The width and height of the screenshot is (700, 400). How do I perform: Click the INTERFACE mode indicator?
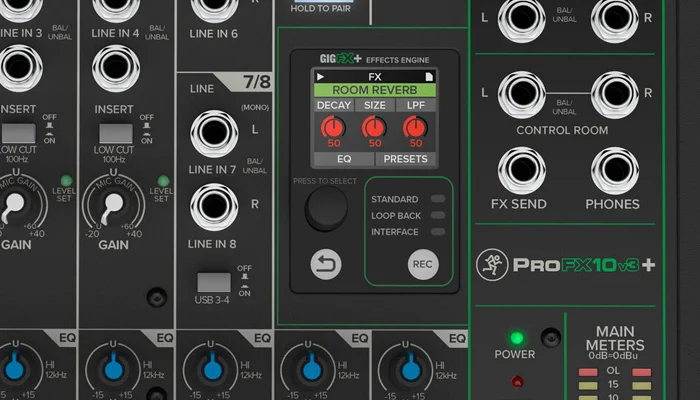pos(438,232)
